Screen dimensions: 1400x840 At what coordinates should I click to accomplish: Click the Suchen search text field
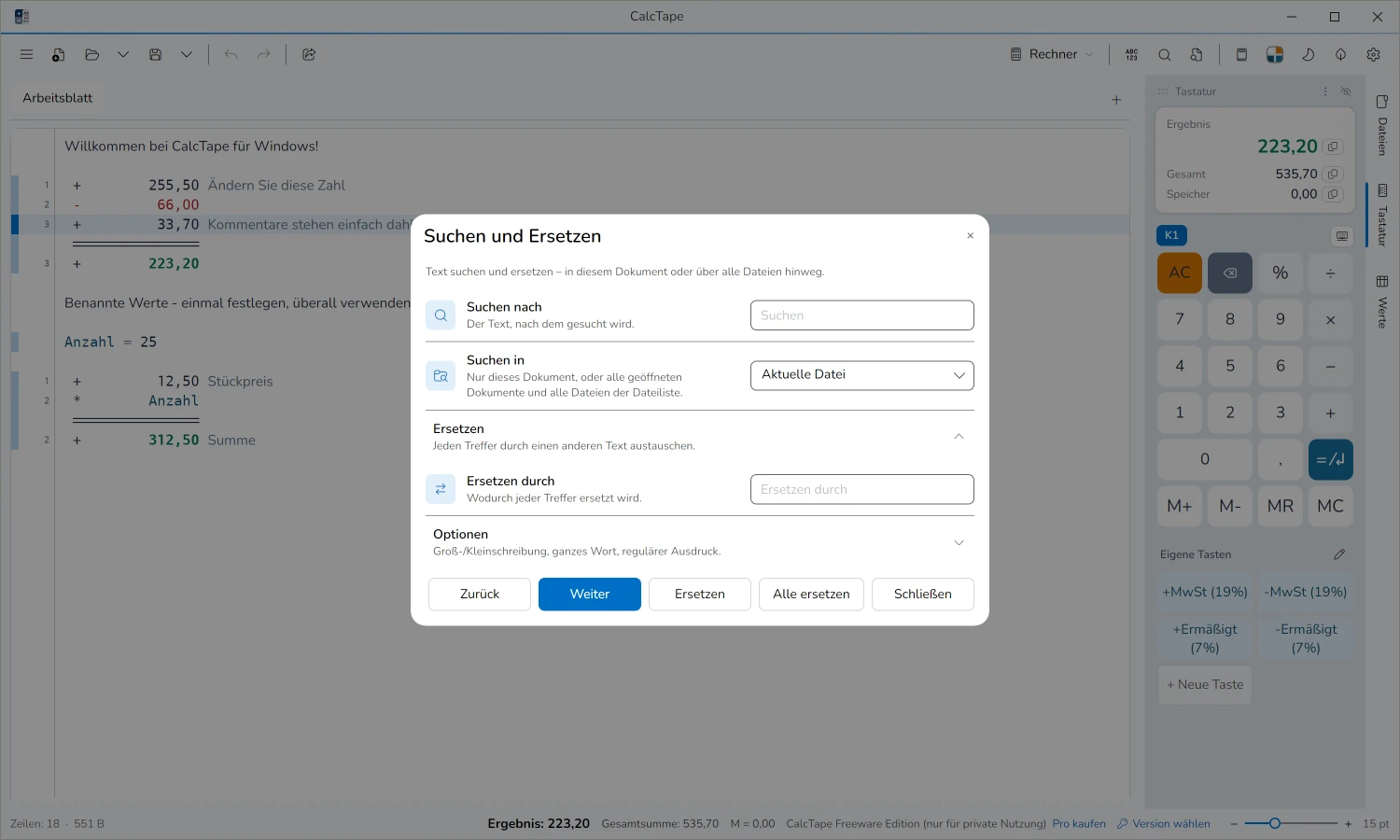(x=862, y=315)
